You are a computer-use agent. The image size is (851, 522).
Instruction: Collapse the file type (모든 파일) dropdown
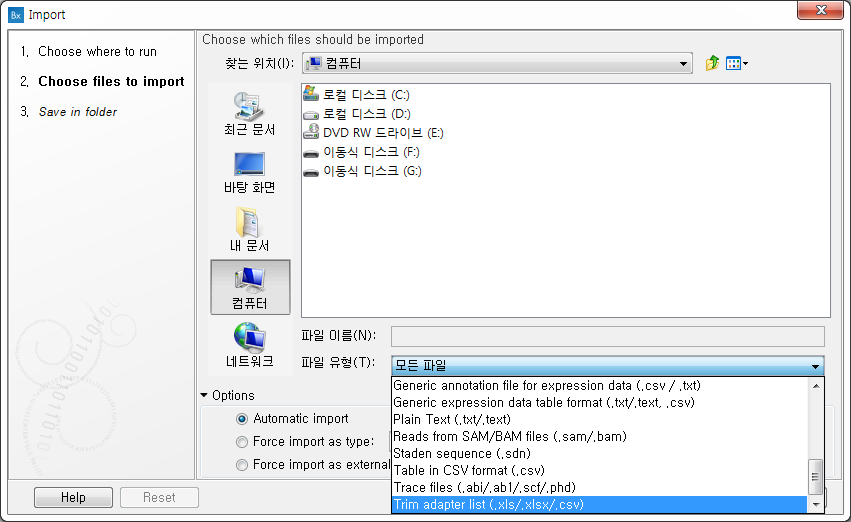tap(608, 365)
